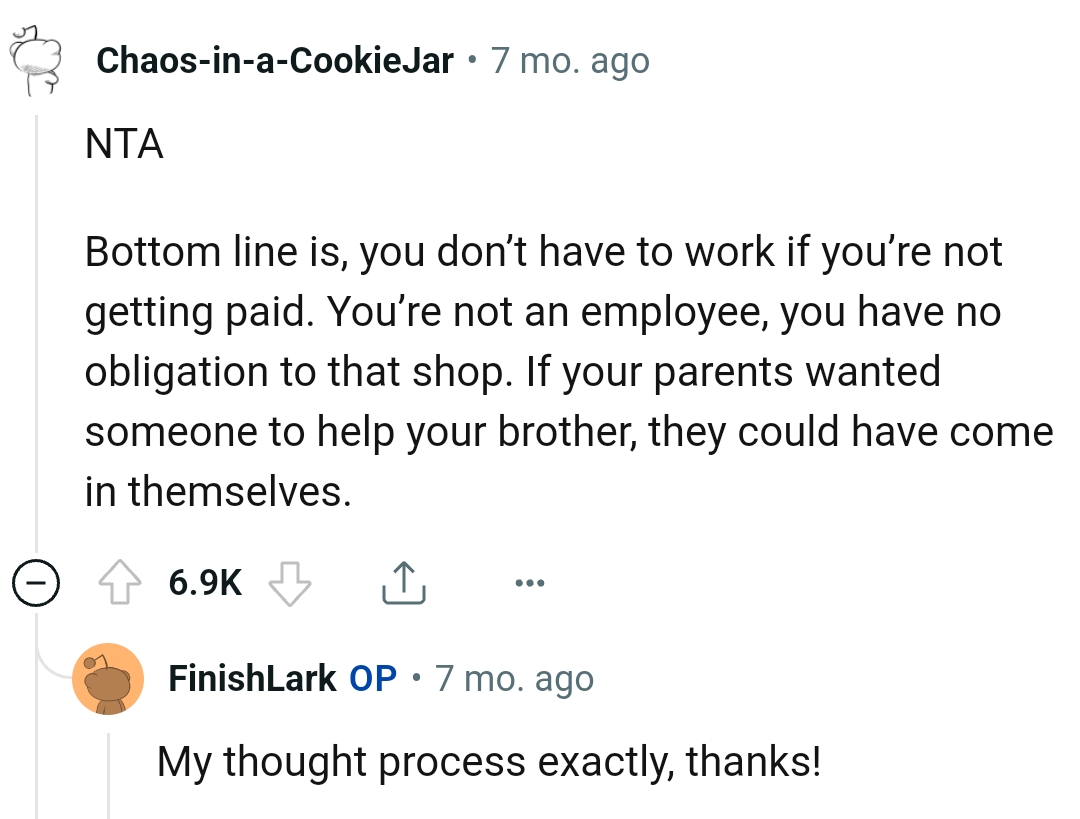Viewport: 1080px width, 819px height.
Task: Click the blue OP badge
Action: [373, 679]
